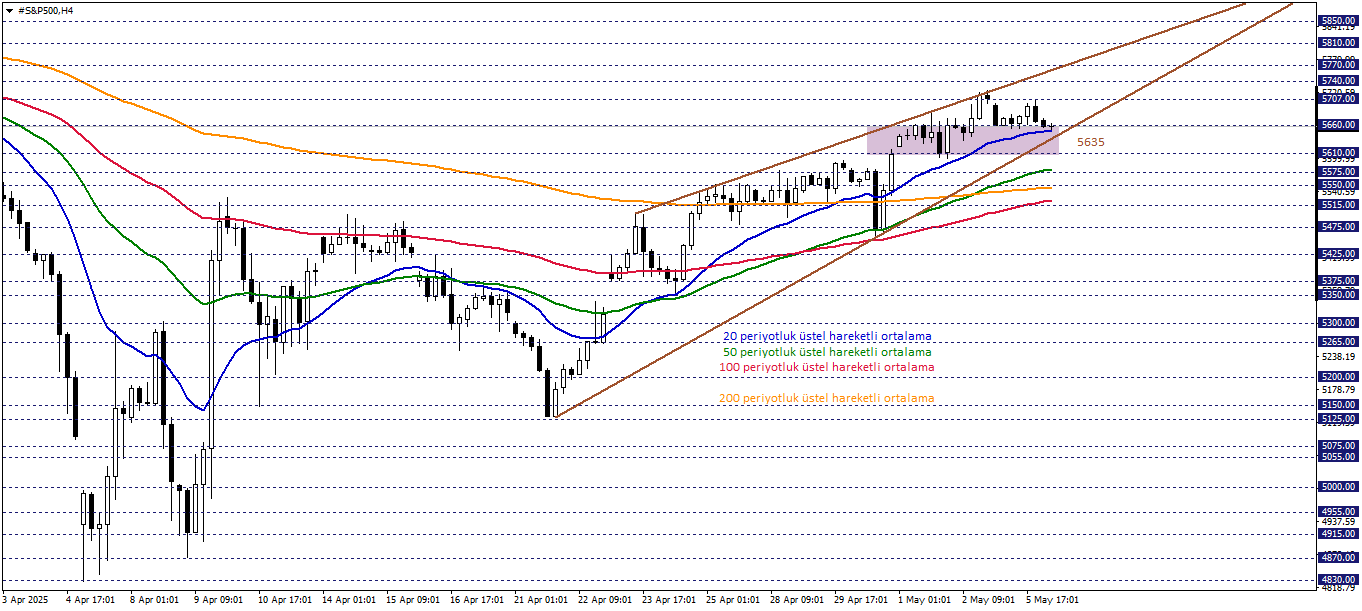Image resolution: width=1362 pixels, height=611 pixels.
Task: Click the 5425.00 price level label
Action: click(x=1338, y=255)
